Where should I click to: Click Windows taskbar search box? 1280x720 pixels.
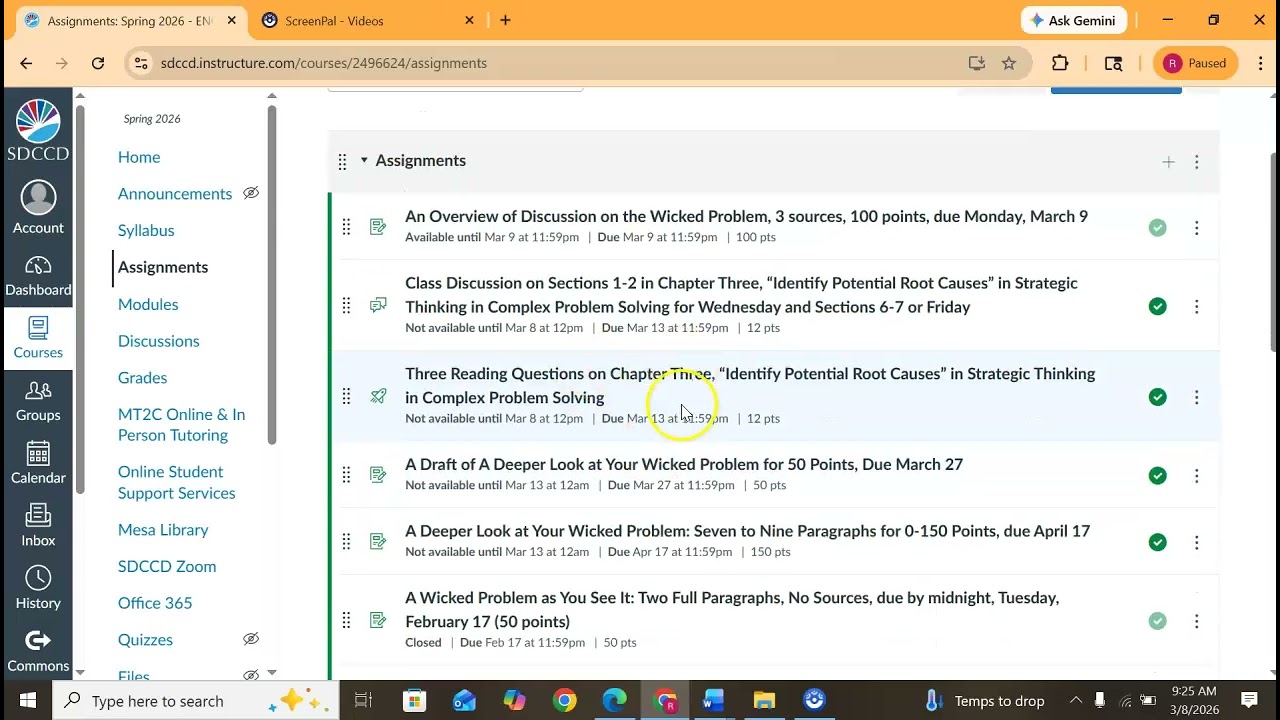(x=195, y=700)
